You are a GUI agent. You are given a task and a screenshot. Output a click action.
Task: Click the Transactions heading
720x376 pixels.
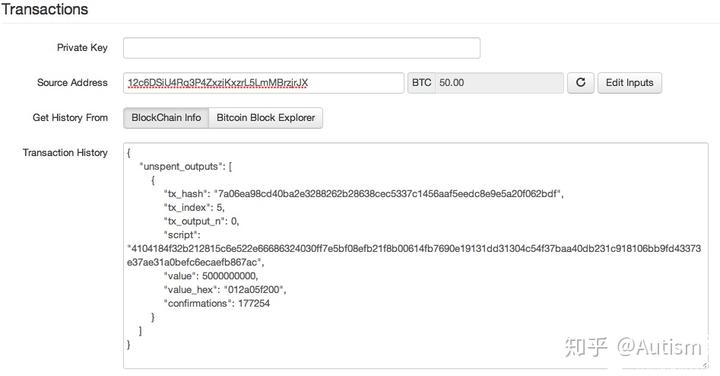click(45, 9)
